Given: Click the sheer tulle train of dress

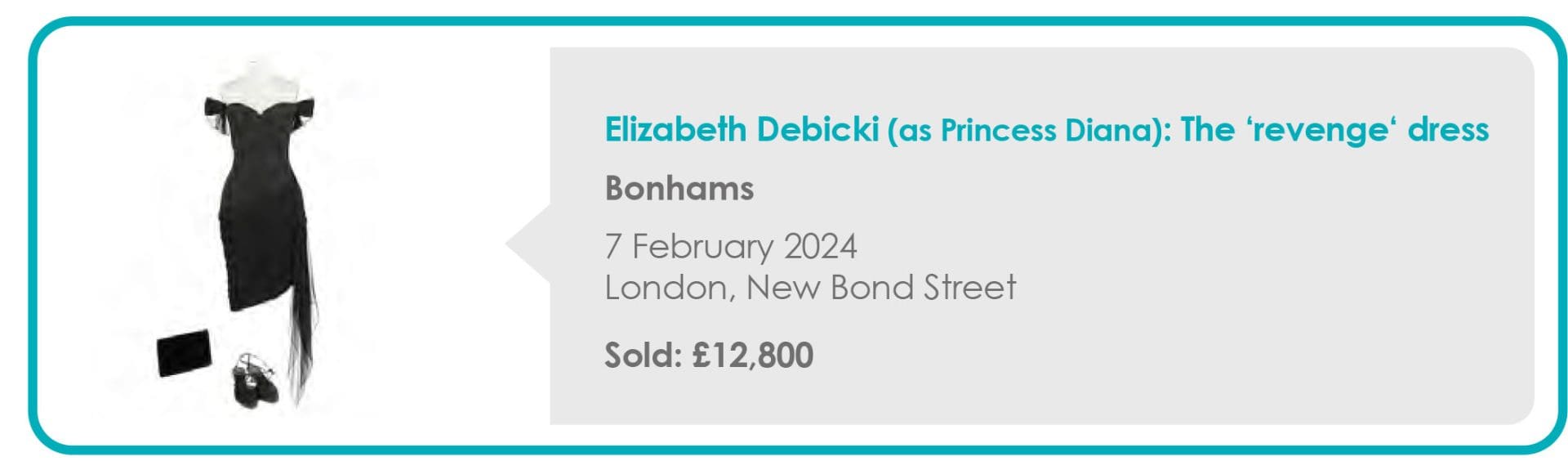Looking at the screenshot, I should click(x=304, y=343).
